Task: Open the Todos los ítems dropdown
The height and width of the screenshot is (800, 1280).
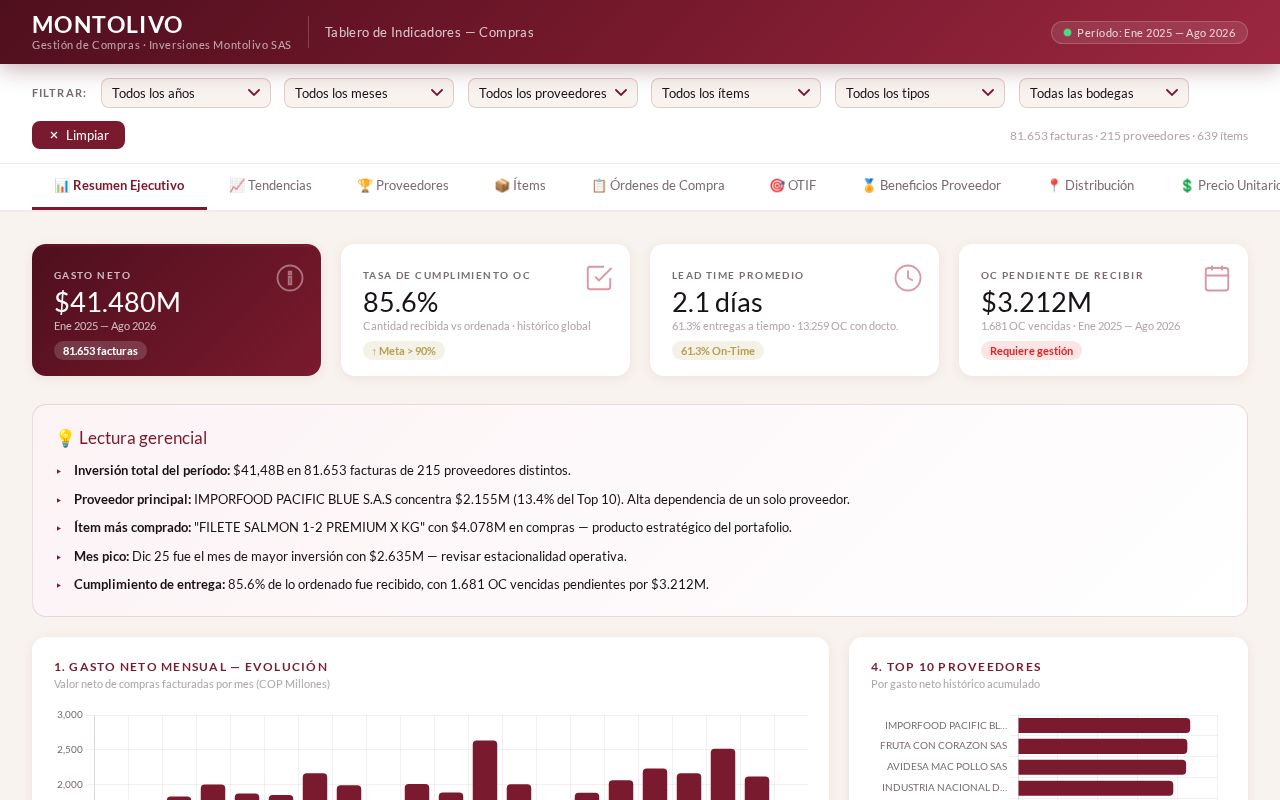Action: pos(736,93)
